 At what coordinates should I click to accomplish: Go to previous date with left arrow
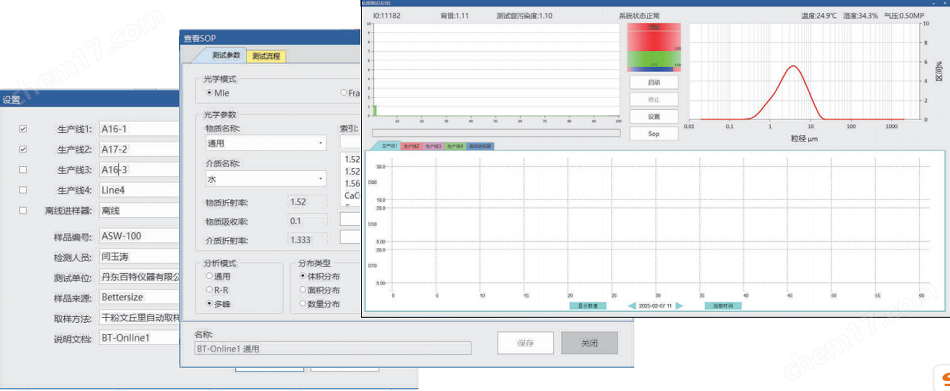pyautogui.click(x=632, y=306)
